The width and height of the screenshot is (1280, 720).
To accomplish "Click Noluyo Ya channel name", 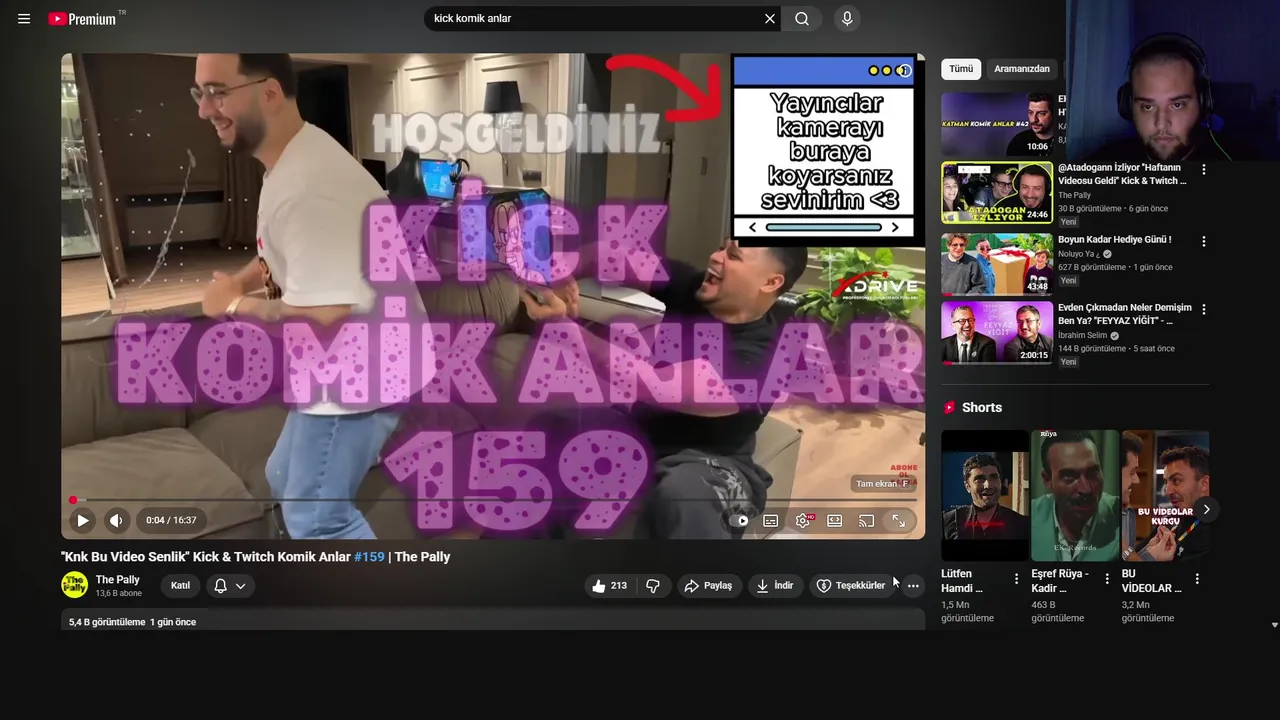I will 1078,254.
